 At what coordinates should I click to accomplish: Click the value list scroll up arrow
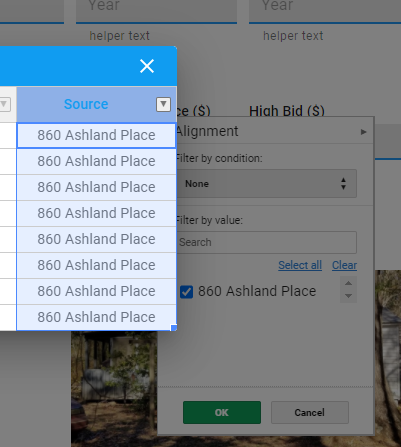348,283
